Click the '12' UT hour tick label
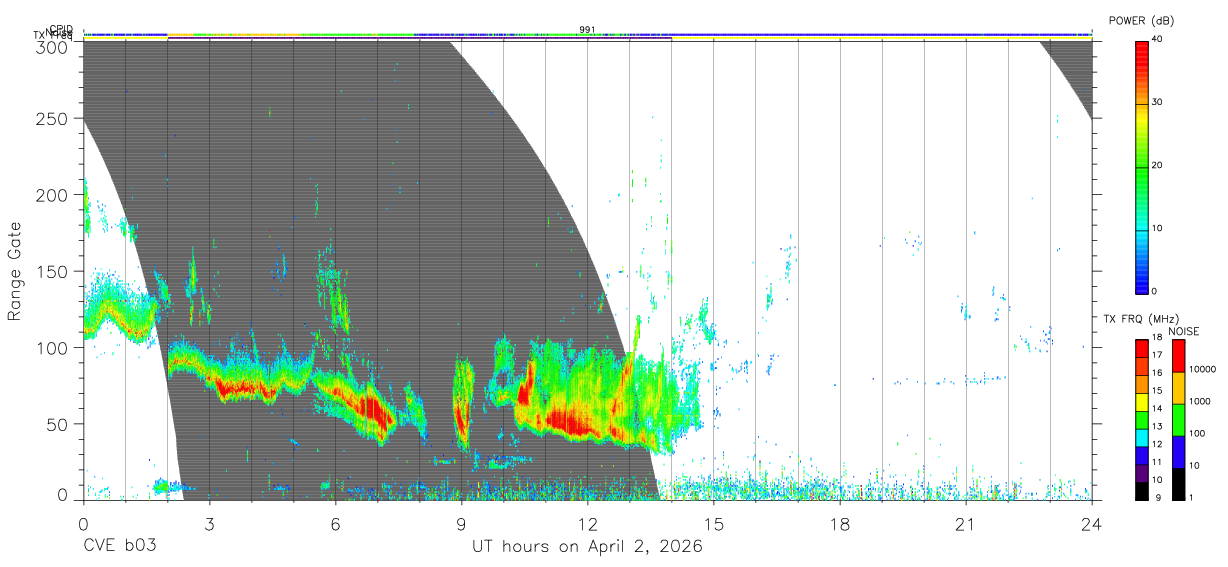 [588, 523]
